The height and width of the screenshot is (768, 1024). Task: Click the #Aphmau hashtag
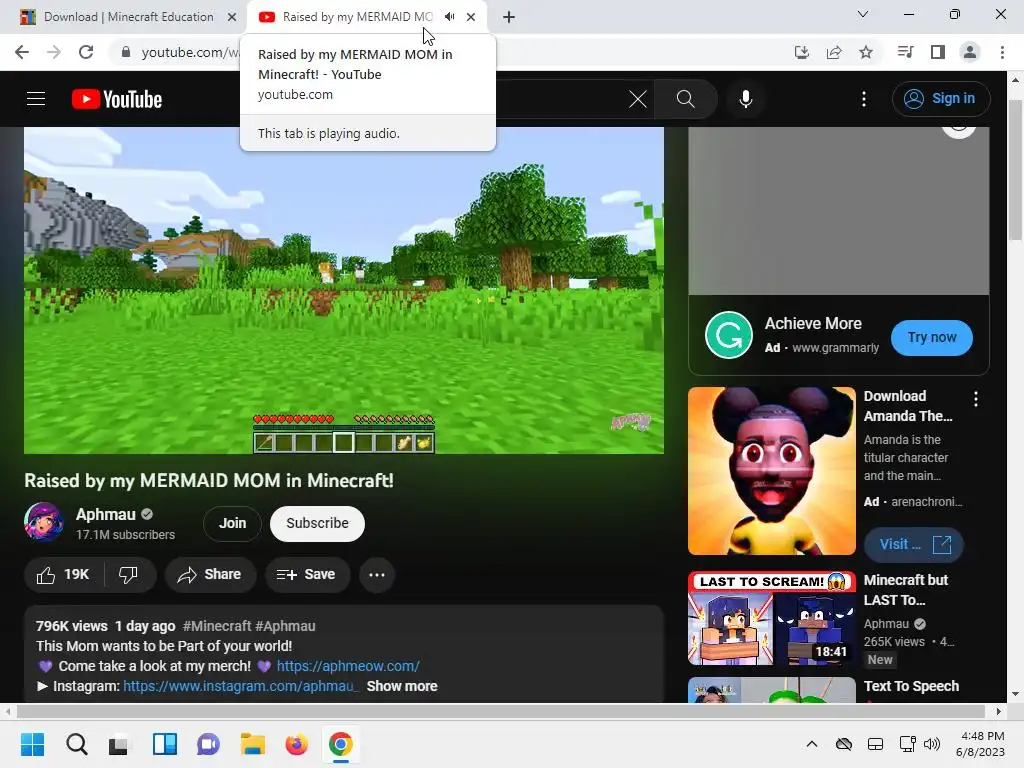[x=285, y=626]
